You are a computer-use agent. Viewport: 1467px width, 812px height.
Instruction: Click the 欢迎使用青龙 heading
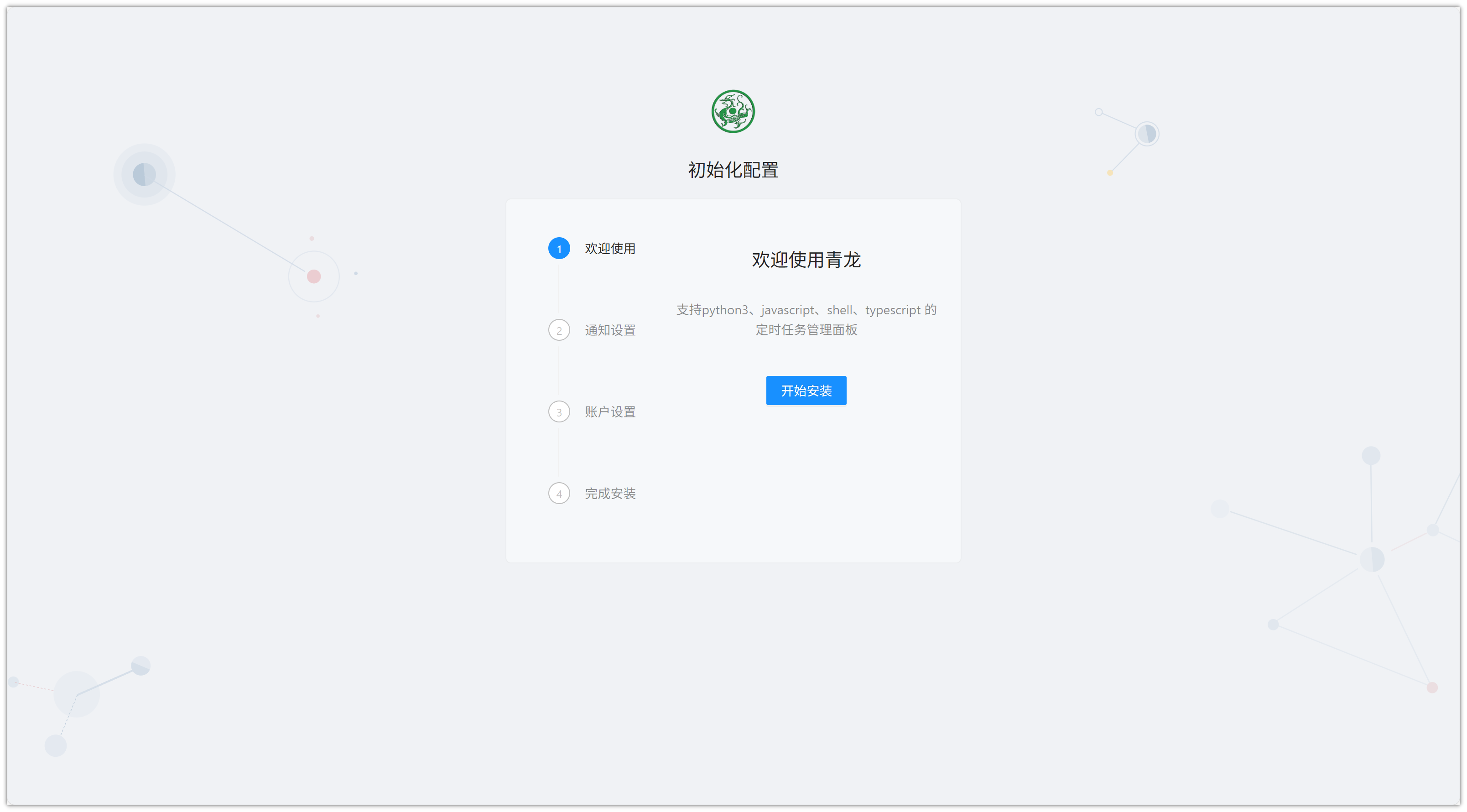pos(806,260)
